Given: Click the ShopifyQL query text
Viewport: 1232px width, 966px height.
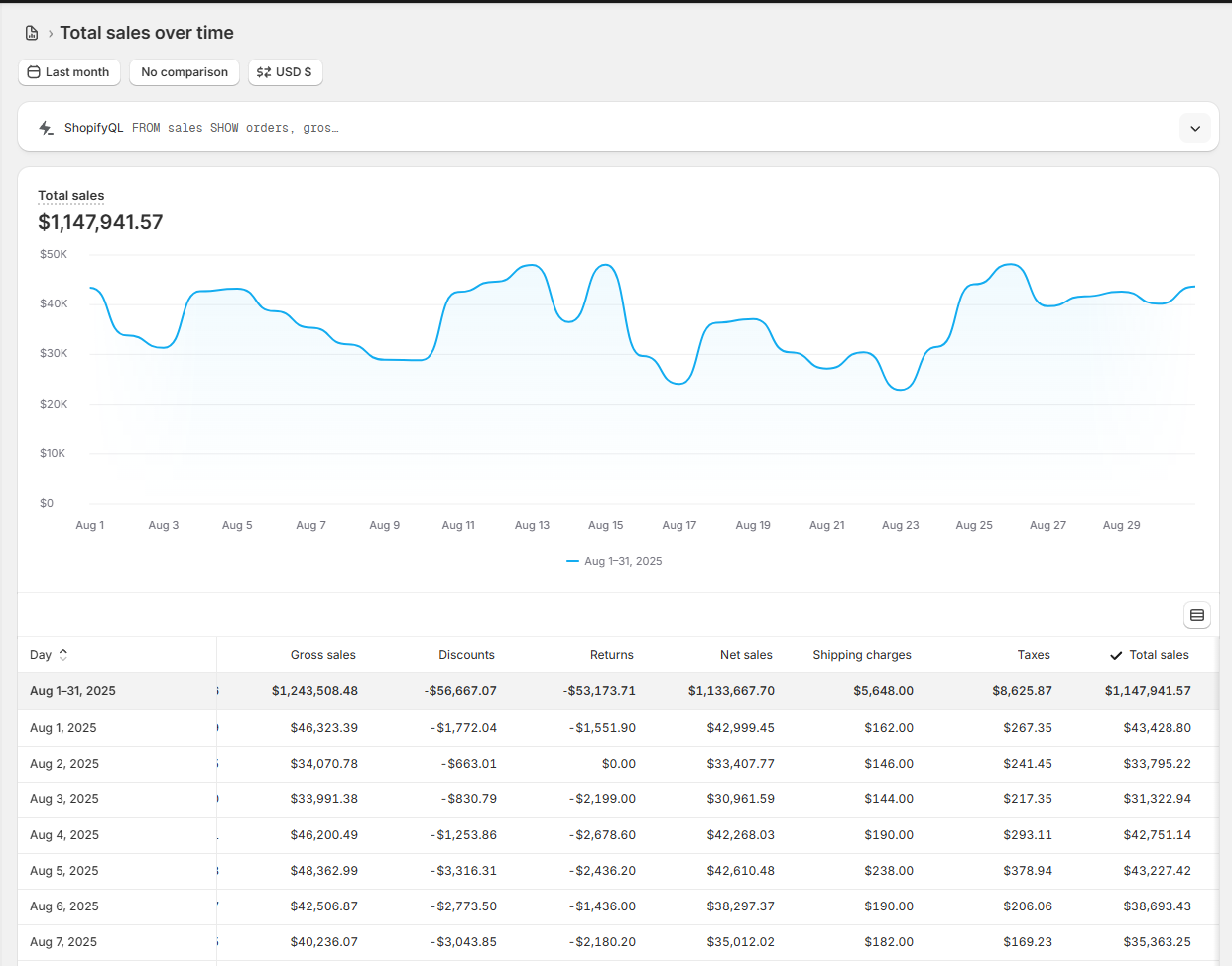Looking at the screenshot, I should click(x=235, y=128).
